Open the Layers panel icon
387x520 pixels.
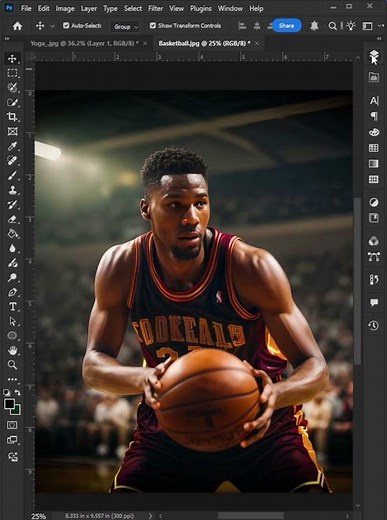pos(374,54)
